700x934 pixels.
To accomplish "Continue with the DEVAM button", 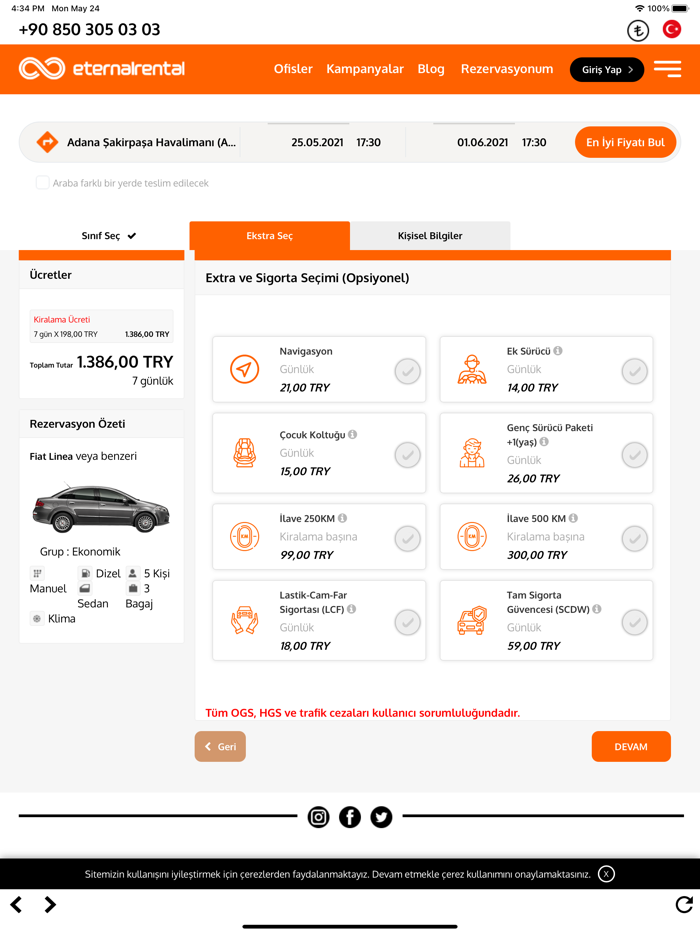I will coord(631,746).
